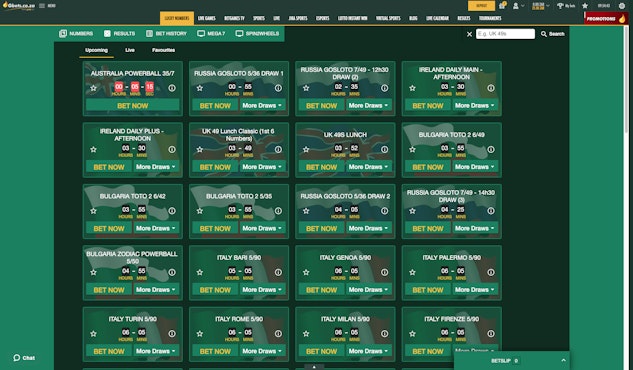Screen dimensions: 633x370
Task: Favourite Ireland Daily Main Afternoon
Action: coord(412,88)
